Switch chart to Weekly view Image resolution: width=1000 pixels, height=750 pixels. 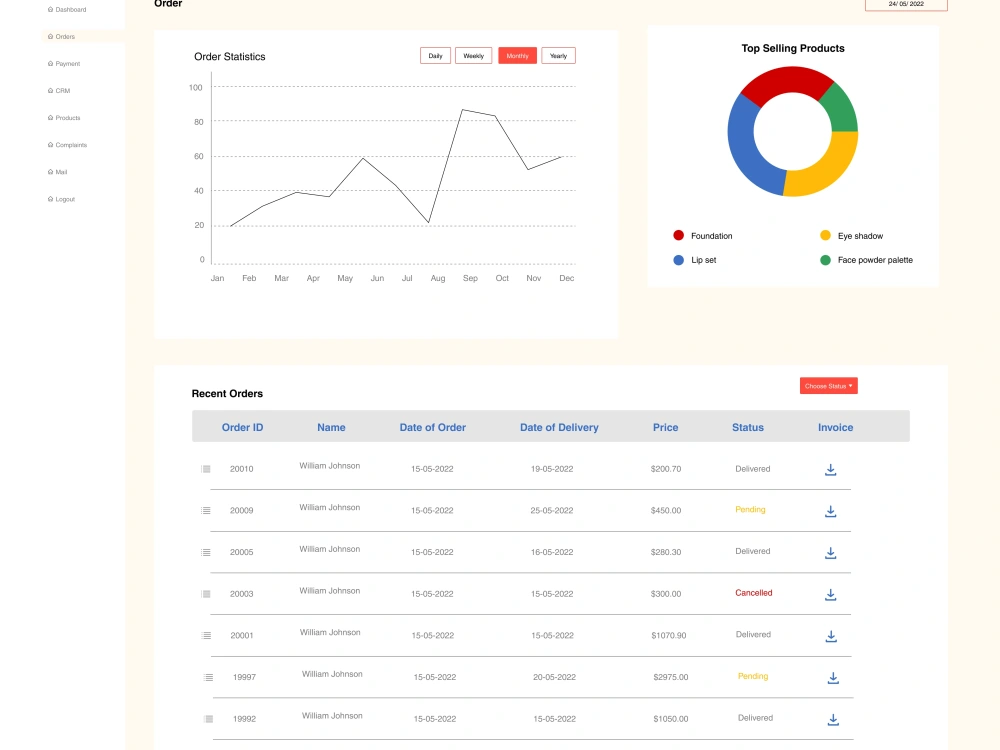[473, 56]
